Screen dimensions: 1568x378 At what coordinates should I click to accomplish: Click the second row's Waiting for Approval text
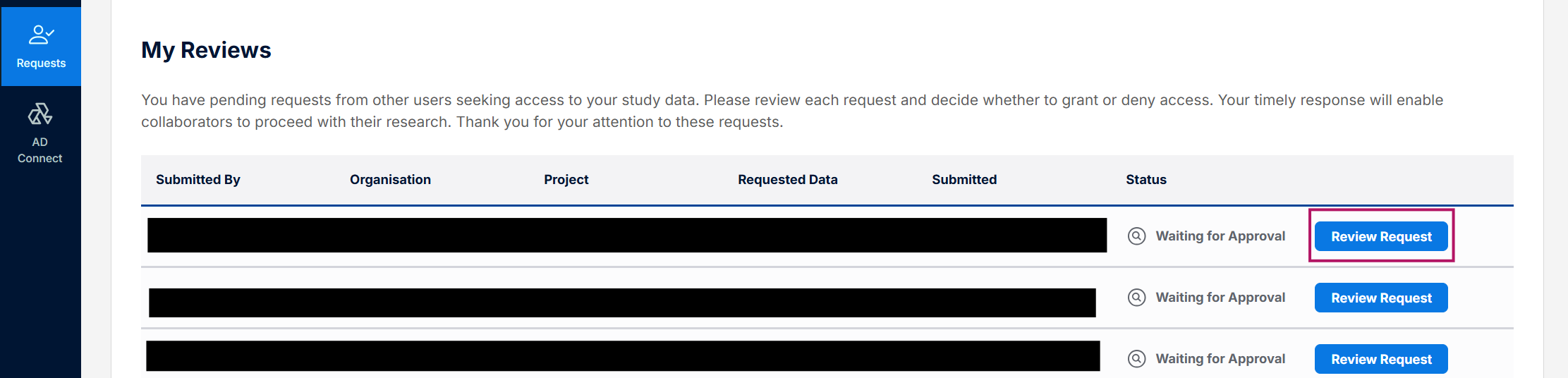[x=1220, y=298]
